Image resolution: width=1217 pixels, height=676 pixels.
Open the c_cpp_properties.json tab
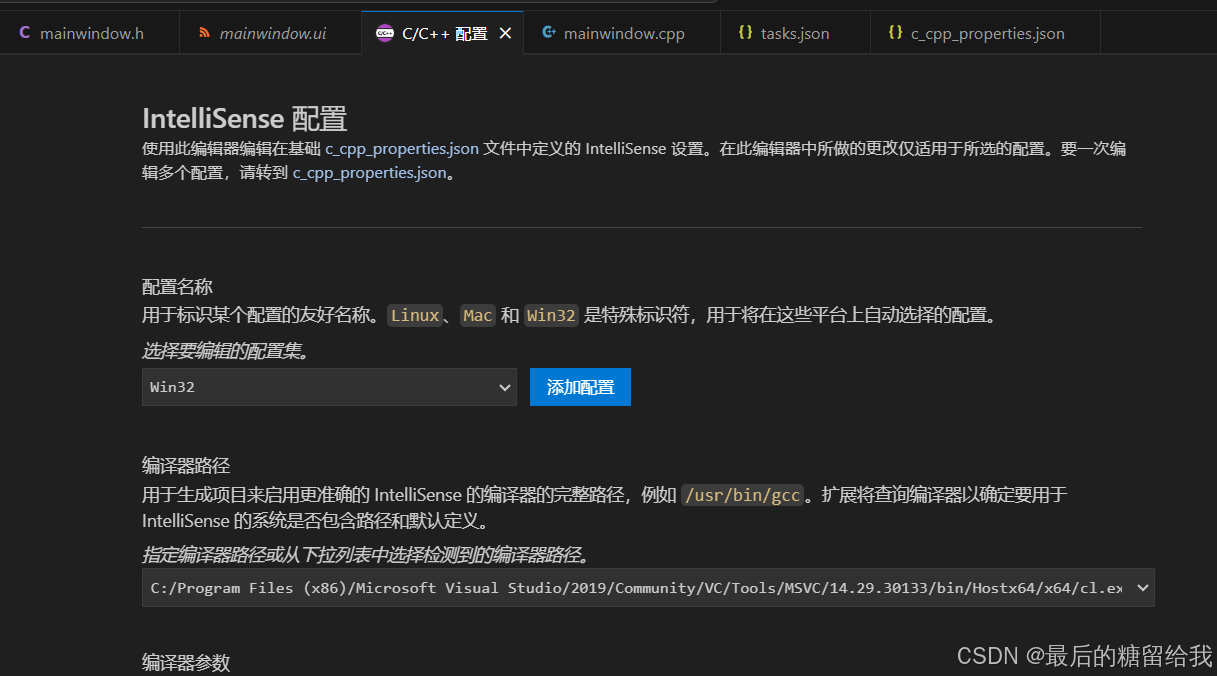pos(986,33)
